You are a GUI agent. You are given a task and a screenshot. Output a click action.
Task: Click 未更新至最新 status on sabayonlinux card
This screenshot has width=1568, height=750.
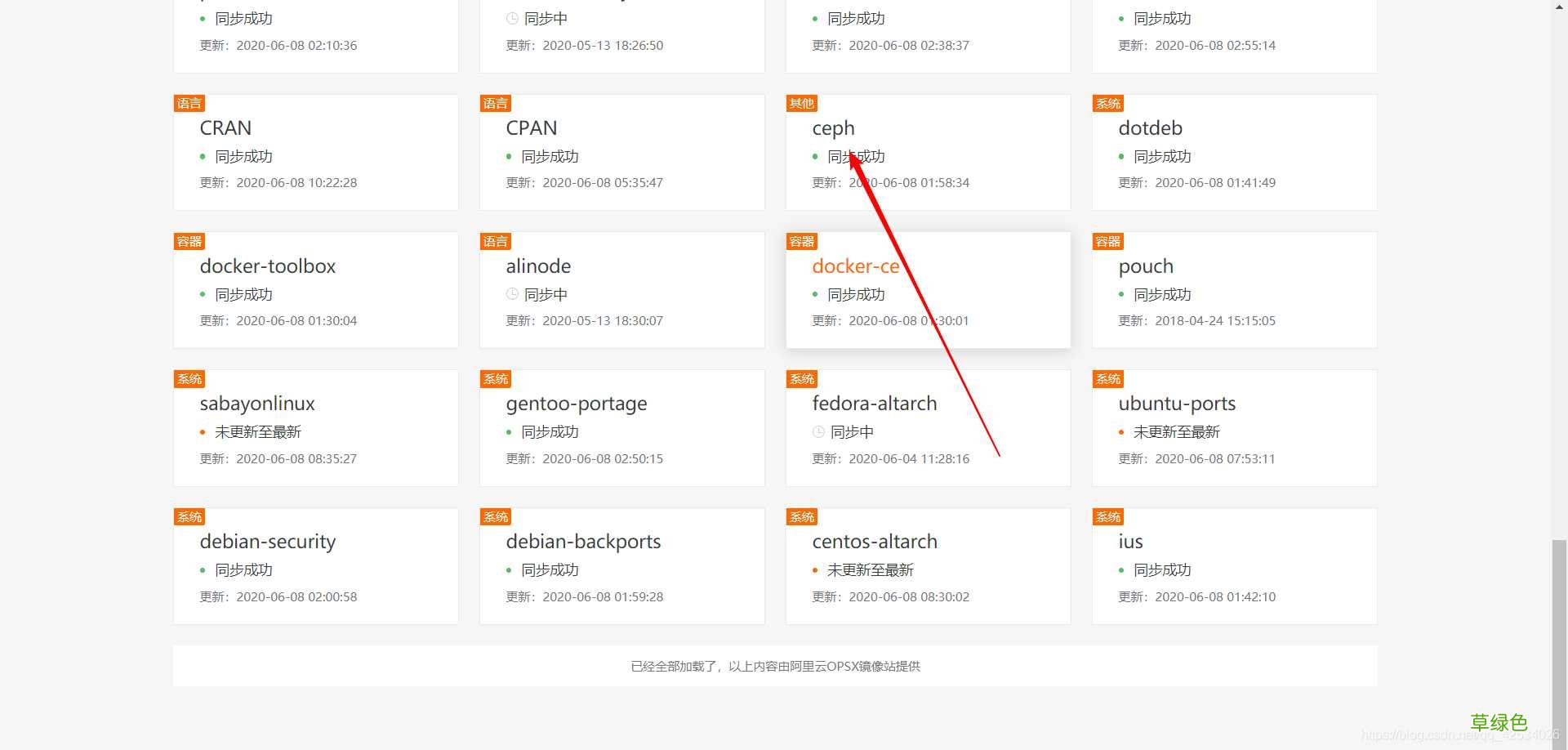[258, 432]
